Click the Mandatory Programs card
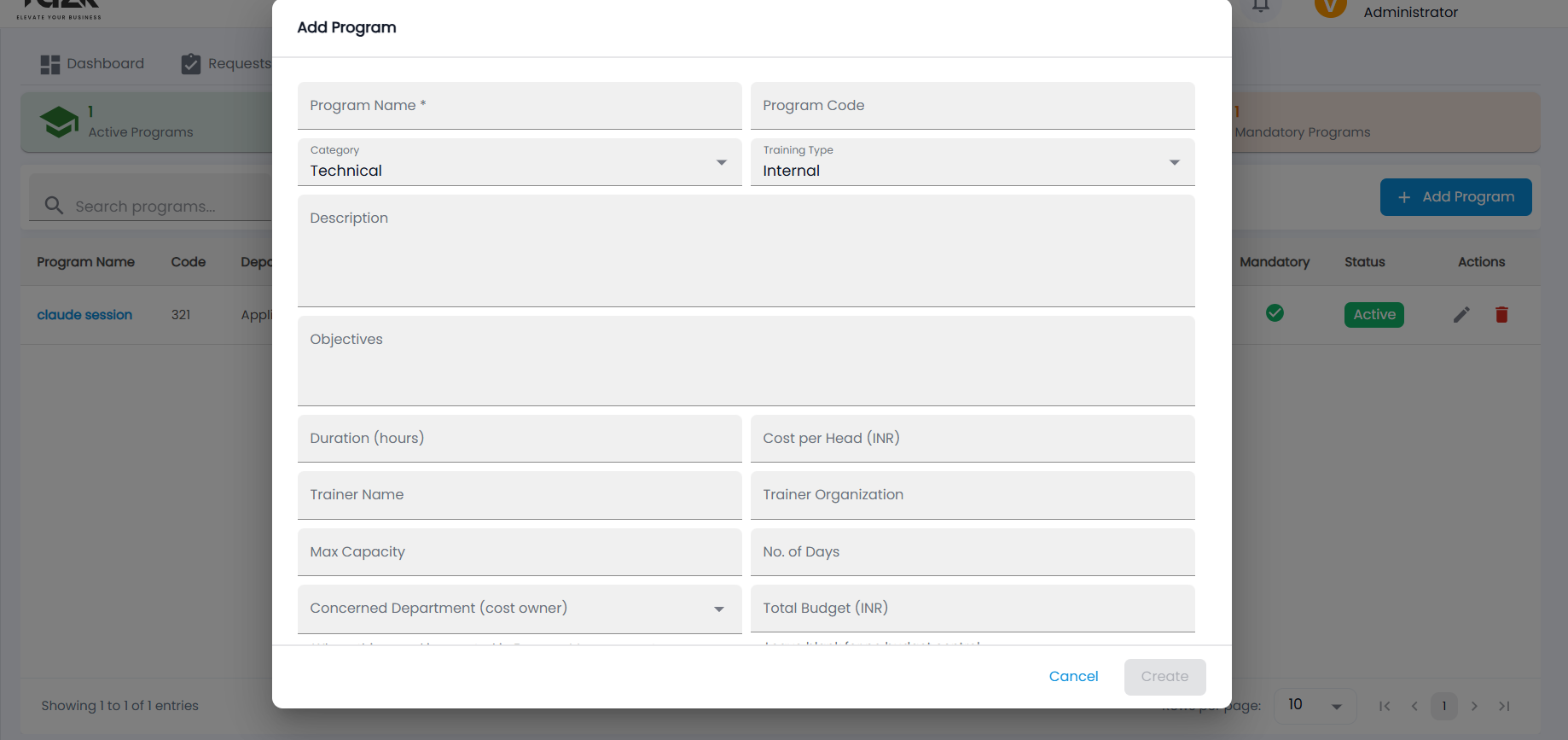 1386,122
